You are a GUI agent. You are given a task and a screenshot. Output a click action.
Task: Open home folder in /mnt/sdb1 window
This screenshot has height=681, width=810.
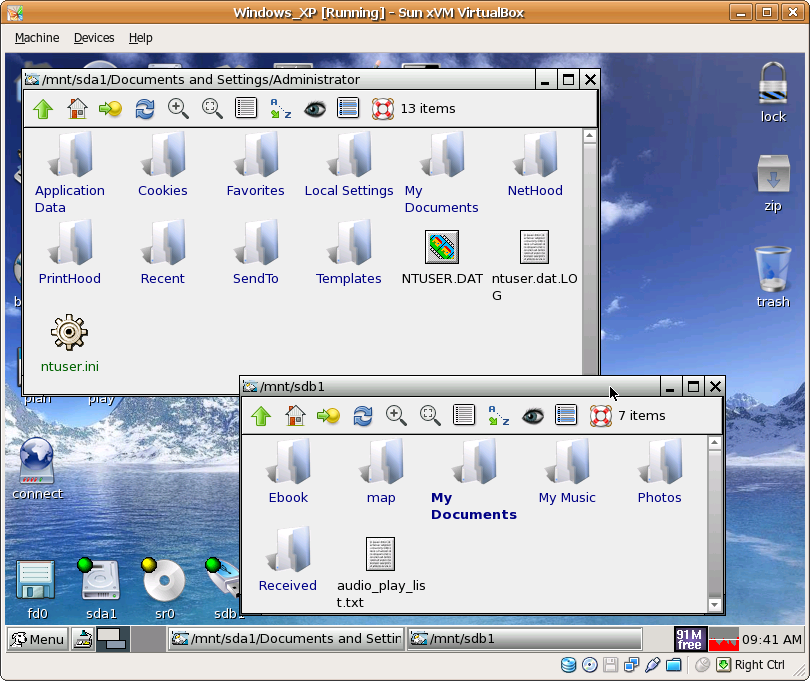(295, 416)
